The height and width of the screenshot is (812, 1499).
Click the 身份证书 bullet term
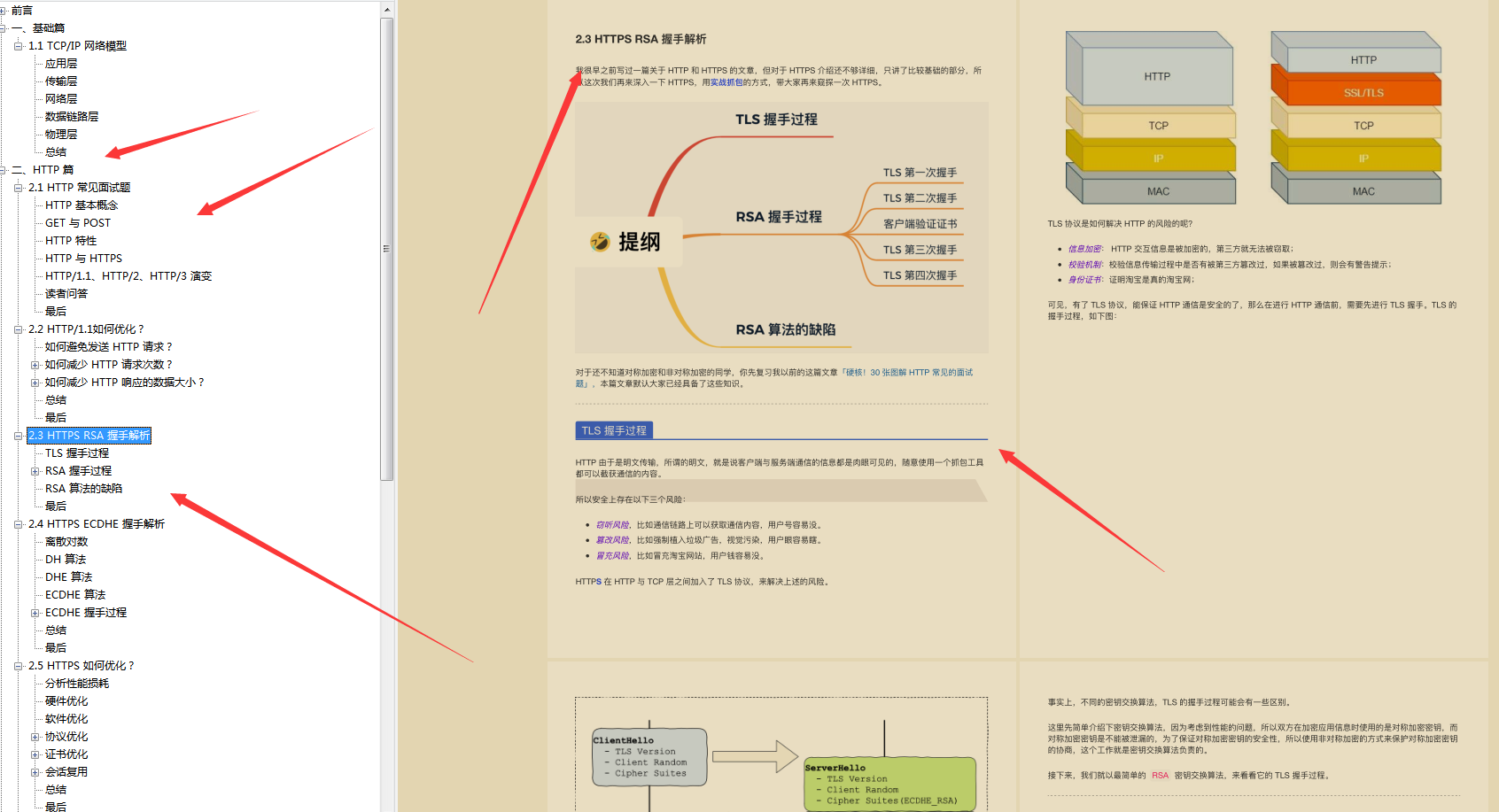[1084, 280]
